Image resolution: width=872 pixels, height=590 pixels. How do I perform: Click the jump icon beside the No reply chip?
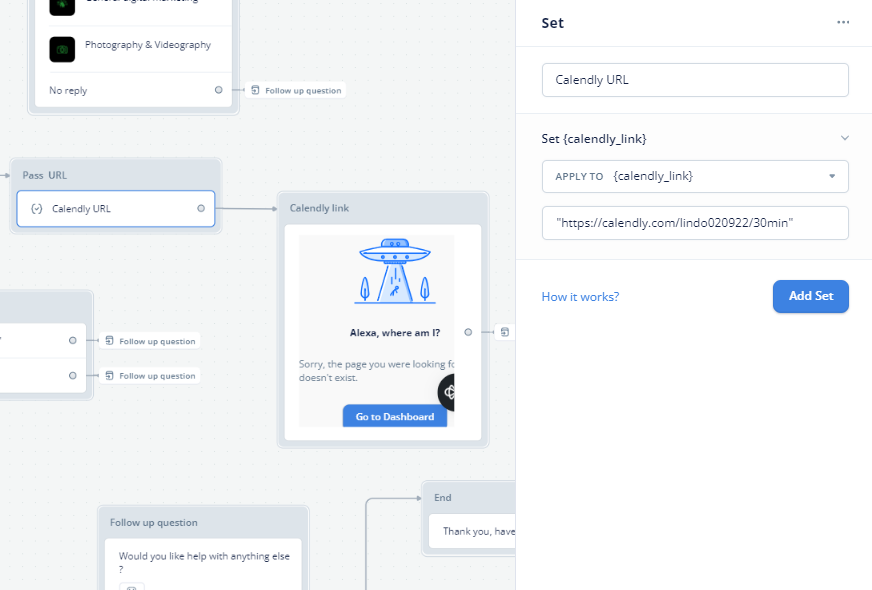click(x=255, y=90)
